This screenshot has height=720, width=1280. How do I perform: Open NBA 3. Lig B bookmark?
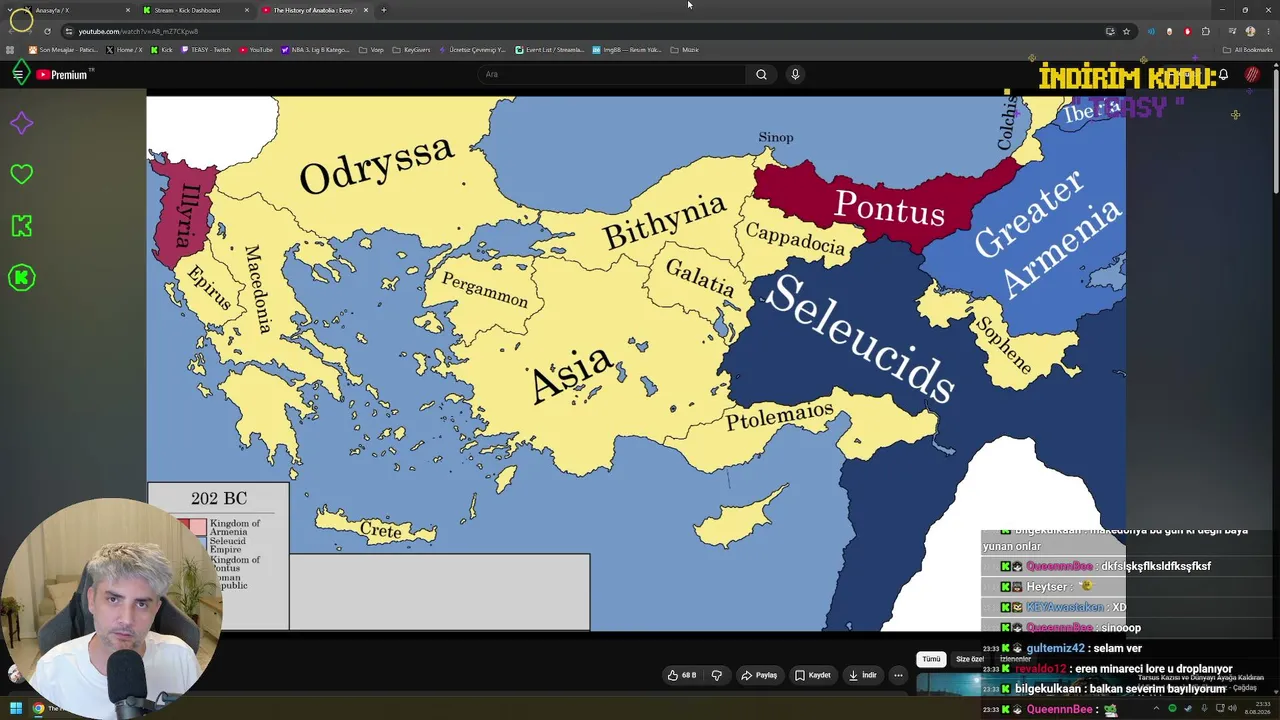coord(315,50)
